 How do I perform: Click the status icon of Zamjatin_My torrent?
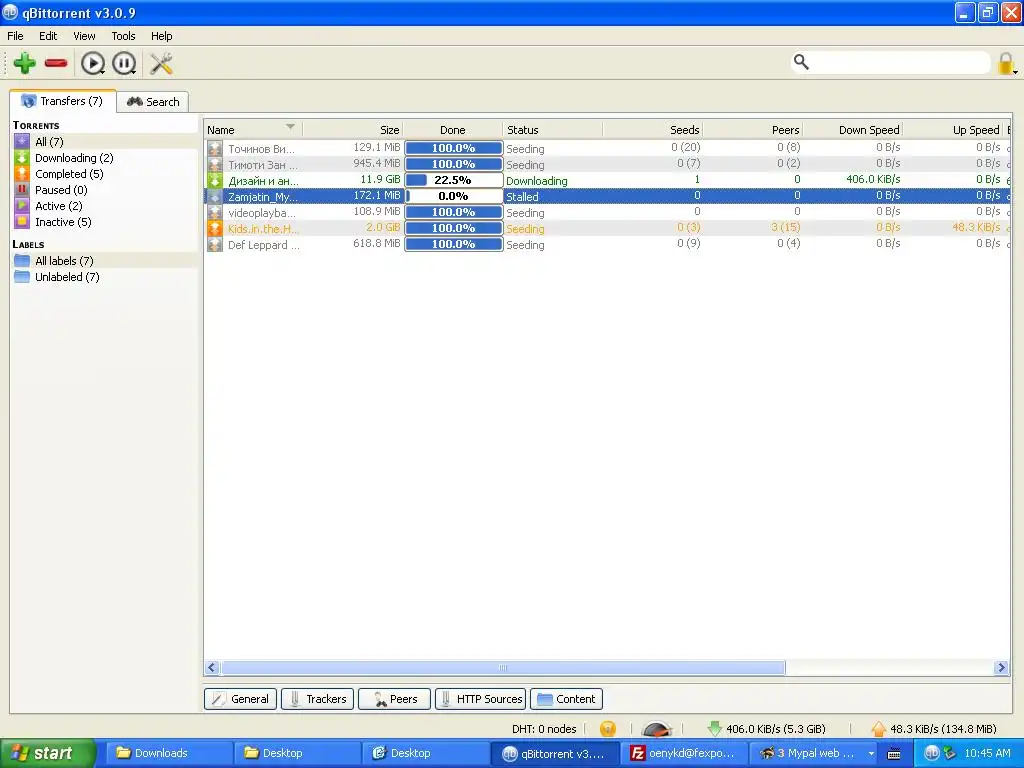coord(215,196)
